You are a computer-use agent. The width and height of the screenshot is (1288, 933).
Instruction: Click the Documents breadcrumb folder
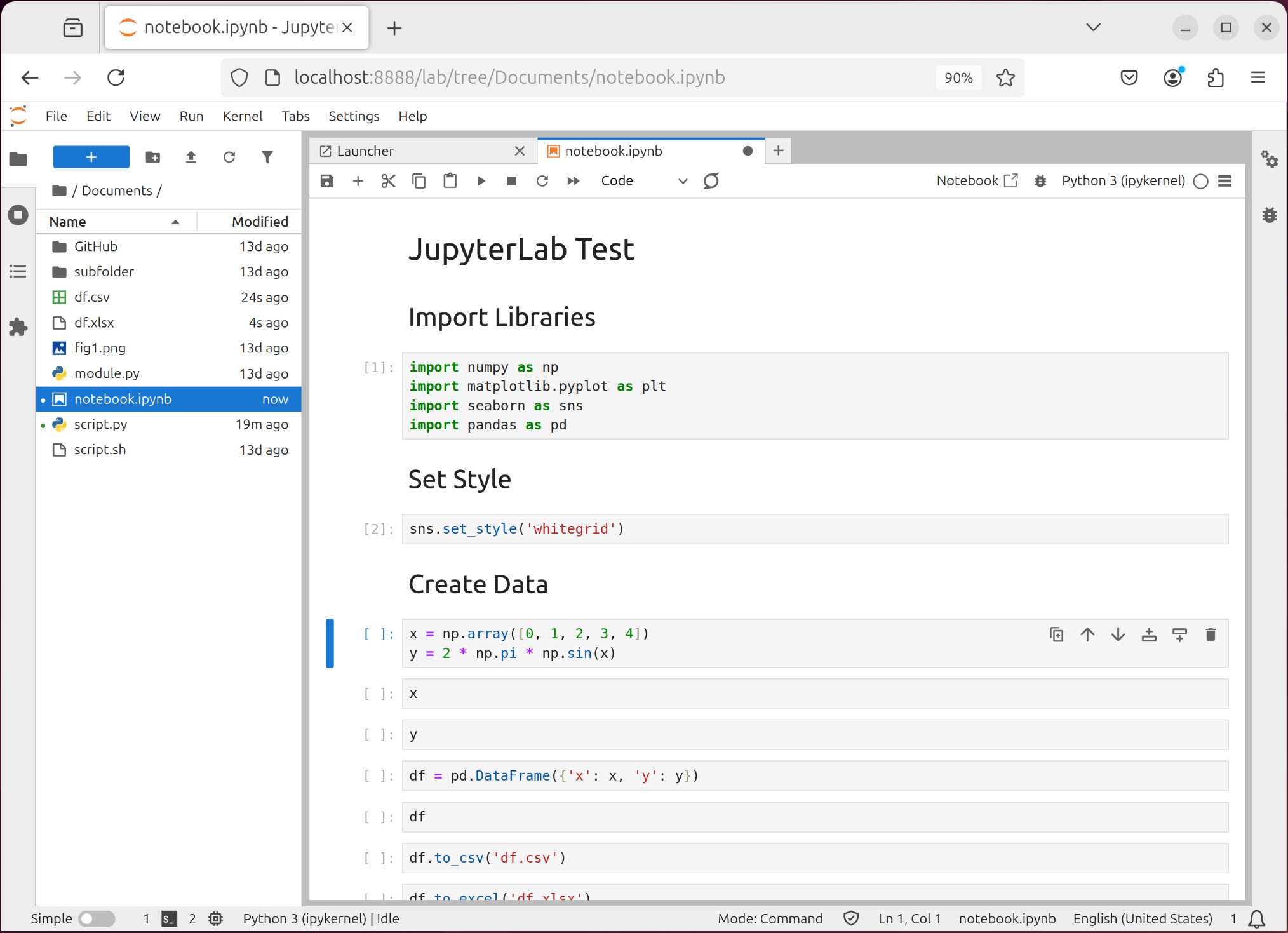tap(117, 191)
